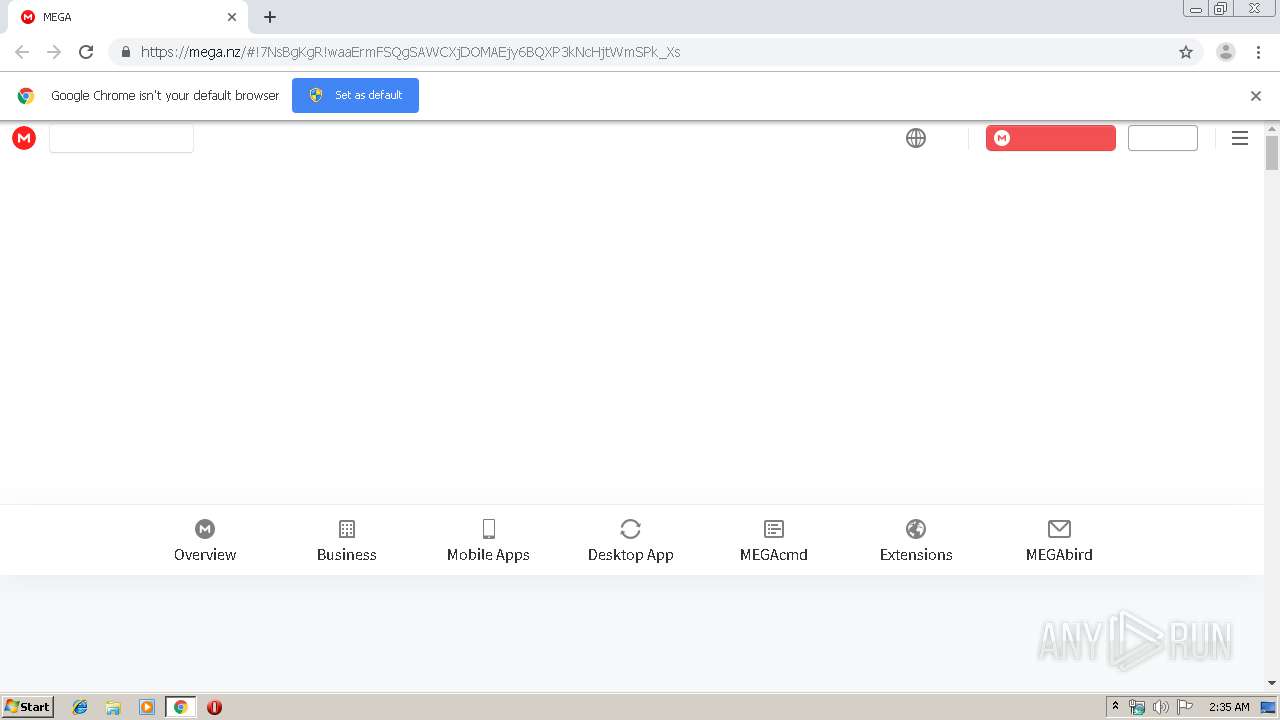Reload the current page
The height and width of the screenshot is (720, 1280).
point(86,52)
